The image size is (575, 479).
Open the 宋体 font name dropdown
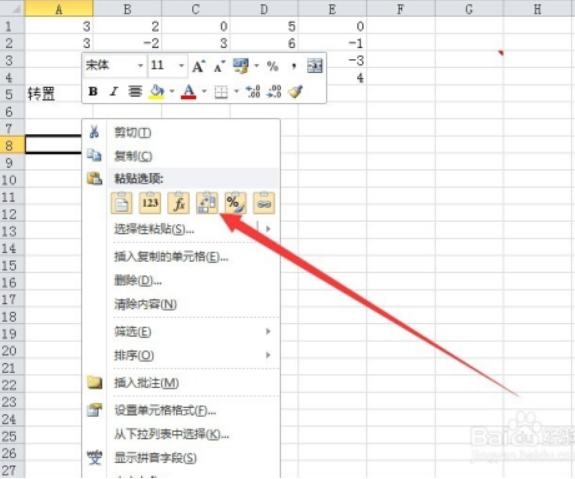(x=140, y=66)
